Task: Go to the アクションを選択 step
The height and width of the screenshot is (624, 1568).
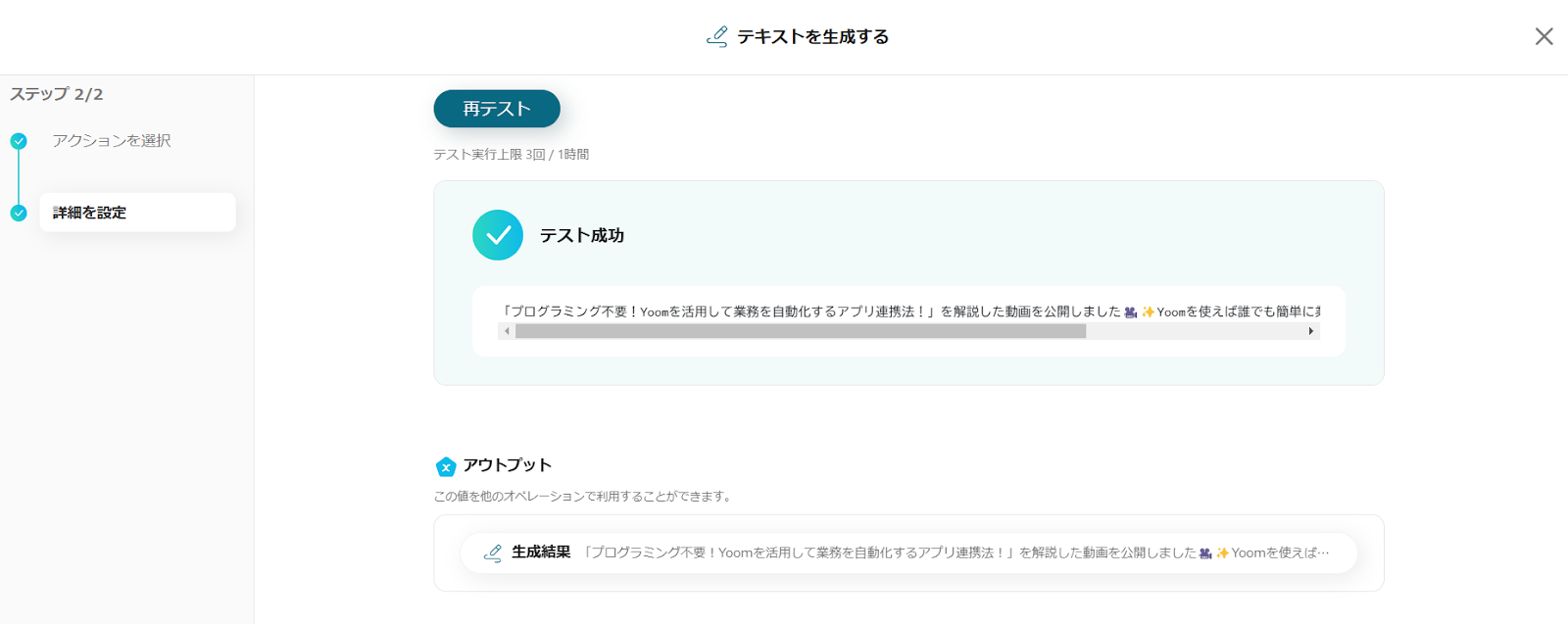Action: (x=112, y=141)
